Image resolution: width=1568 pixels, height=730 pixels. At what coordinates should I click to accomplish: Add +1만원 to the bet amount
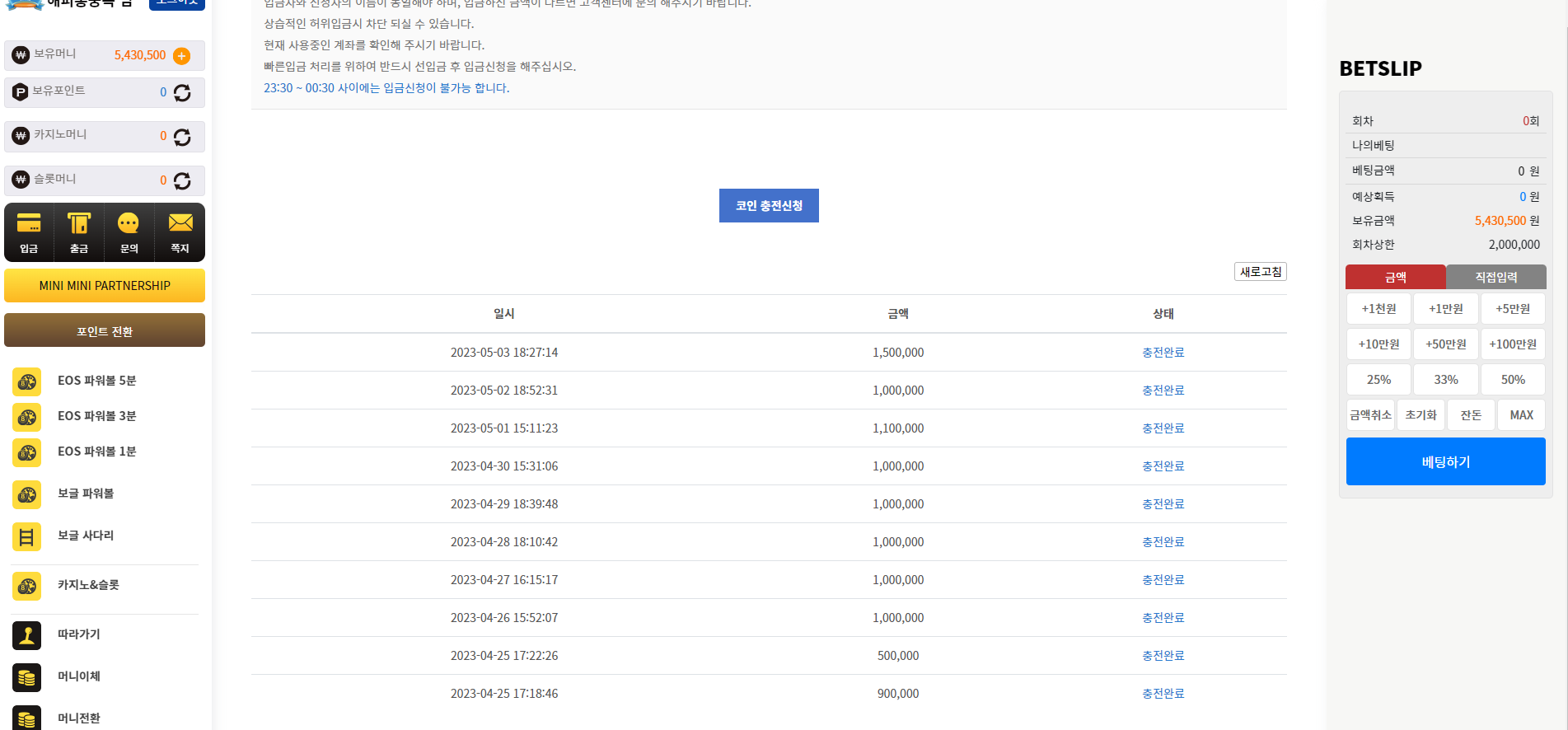pos(1446,309)
